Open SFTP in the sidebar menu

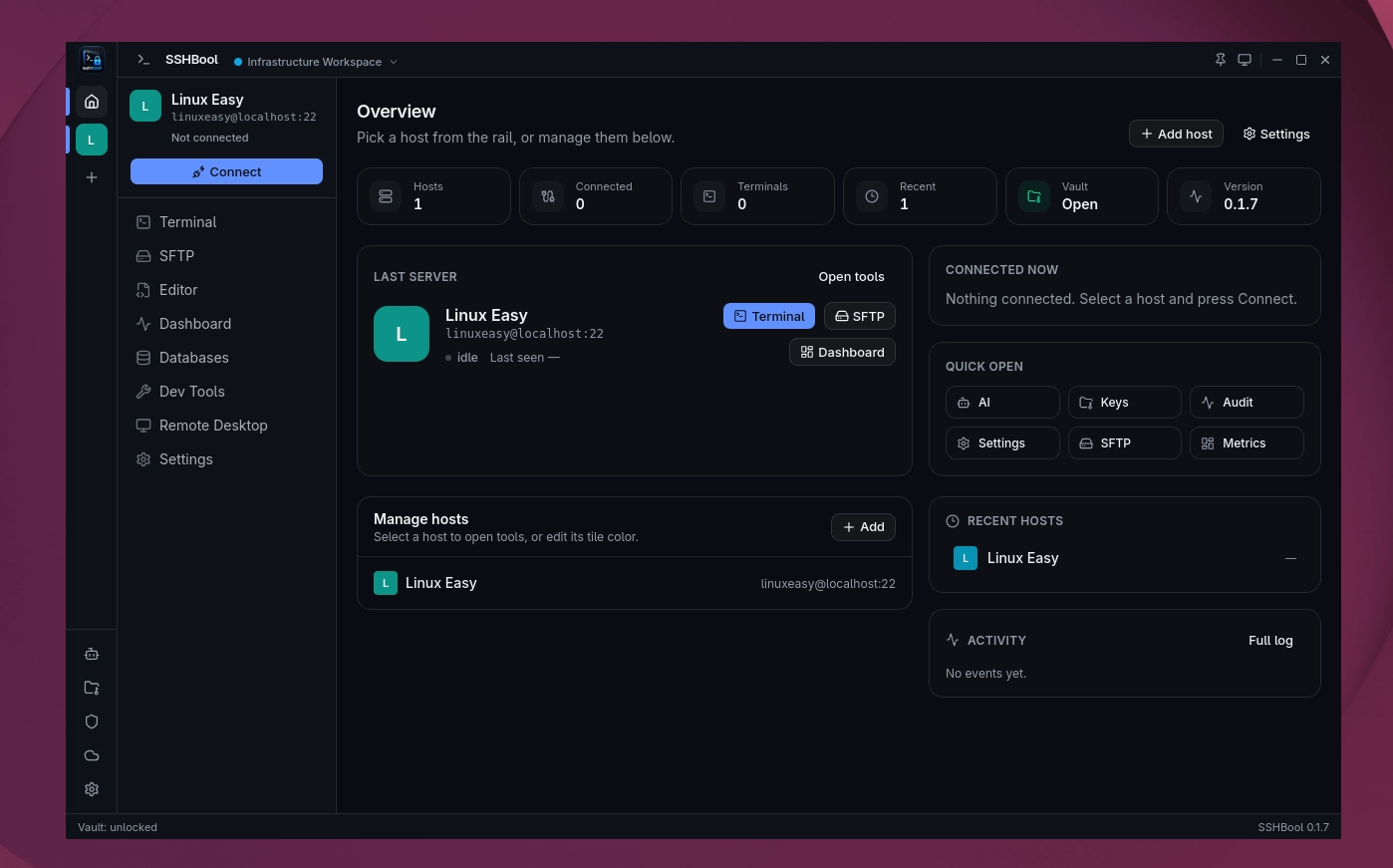[226, 256]
